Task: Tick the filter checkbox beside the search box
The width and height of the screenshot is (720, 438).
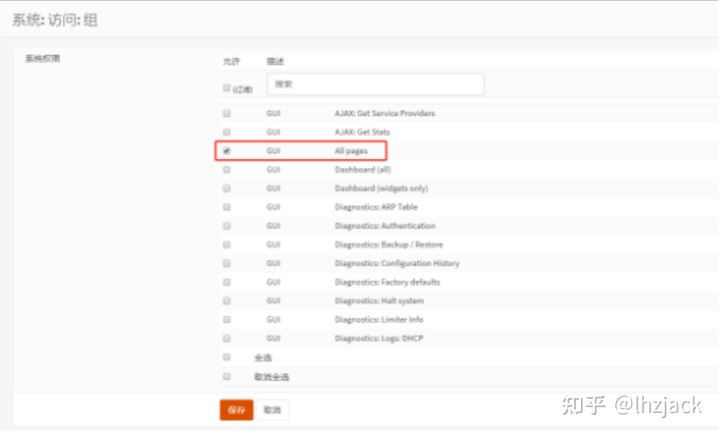Action: point(226,88)
